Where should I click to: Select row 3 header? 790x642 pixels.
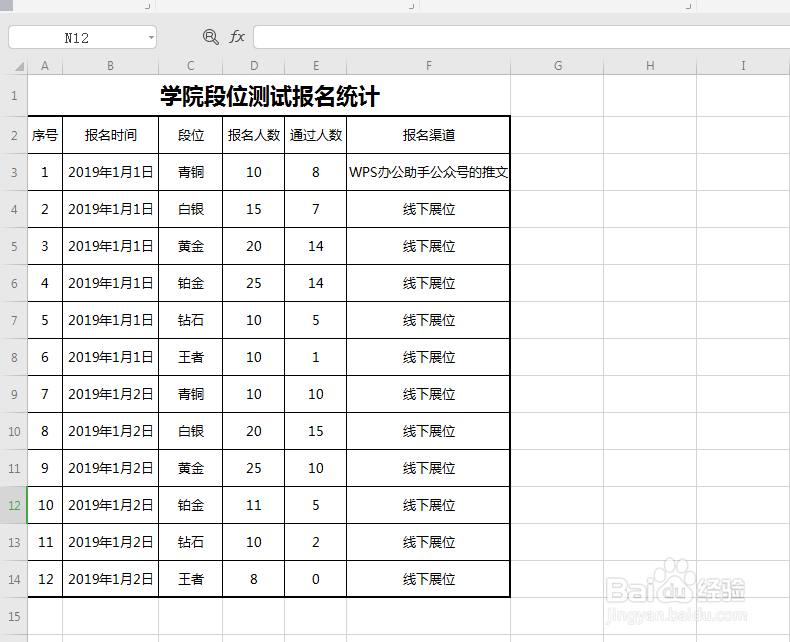tap(14, 172)
